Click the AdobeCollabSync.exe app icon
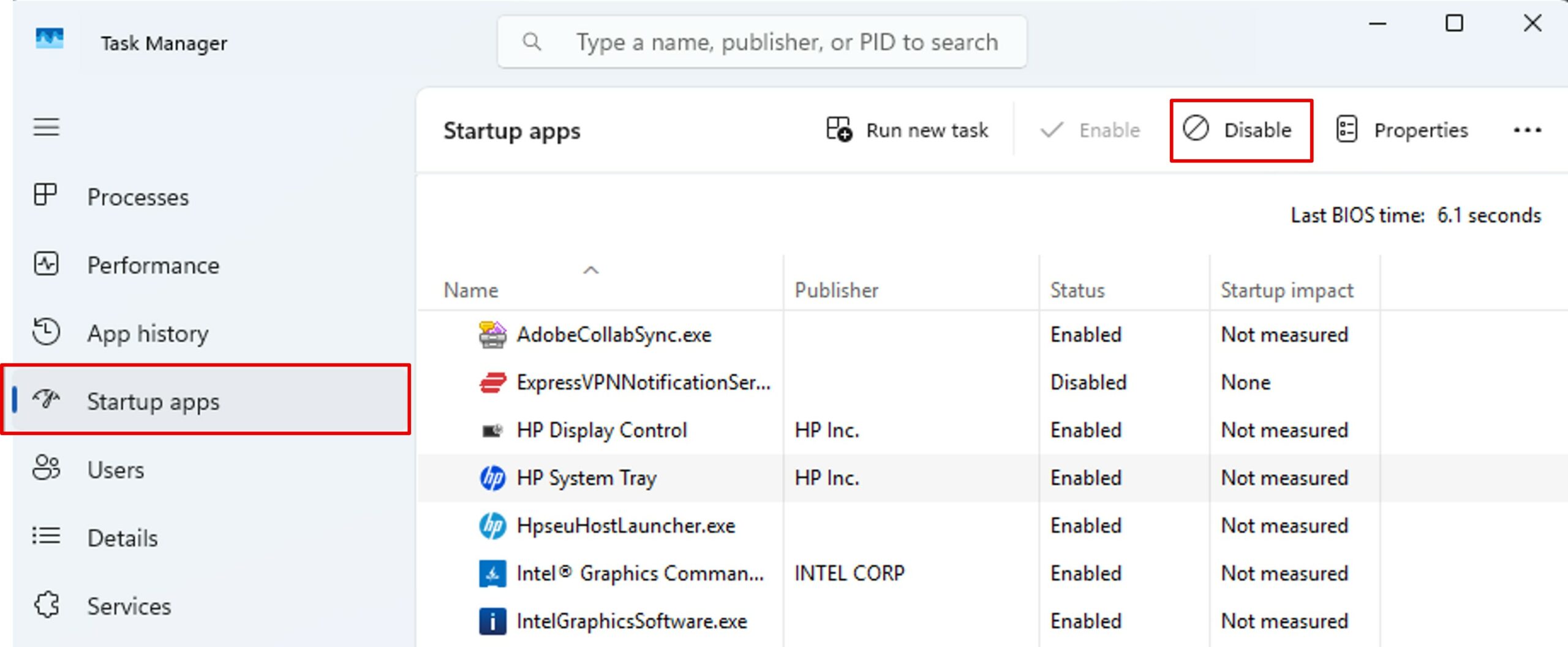 pos(492,335)
